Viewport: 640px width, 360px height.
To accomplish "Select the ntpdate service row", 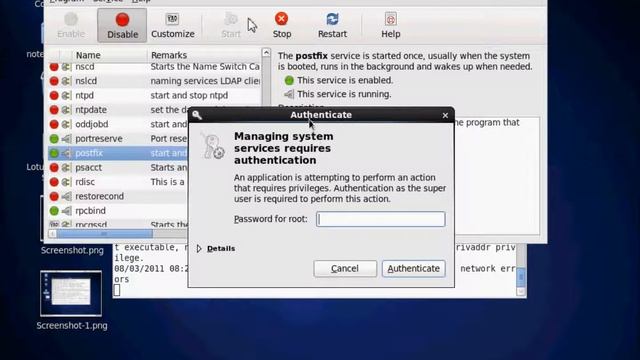I will tap(118, 110).
